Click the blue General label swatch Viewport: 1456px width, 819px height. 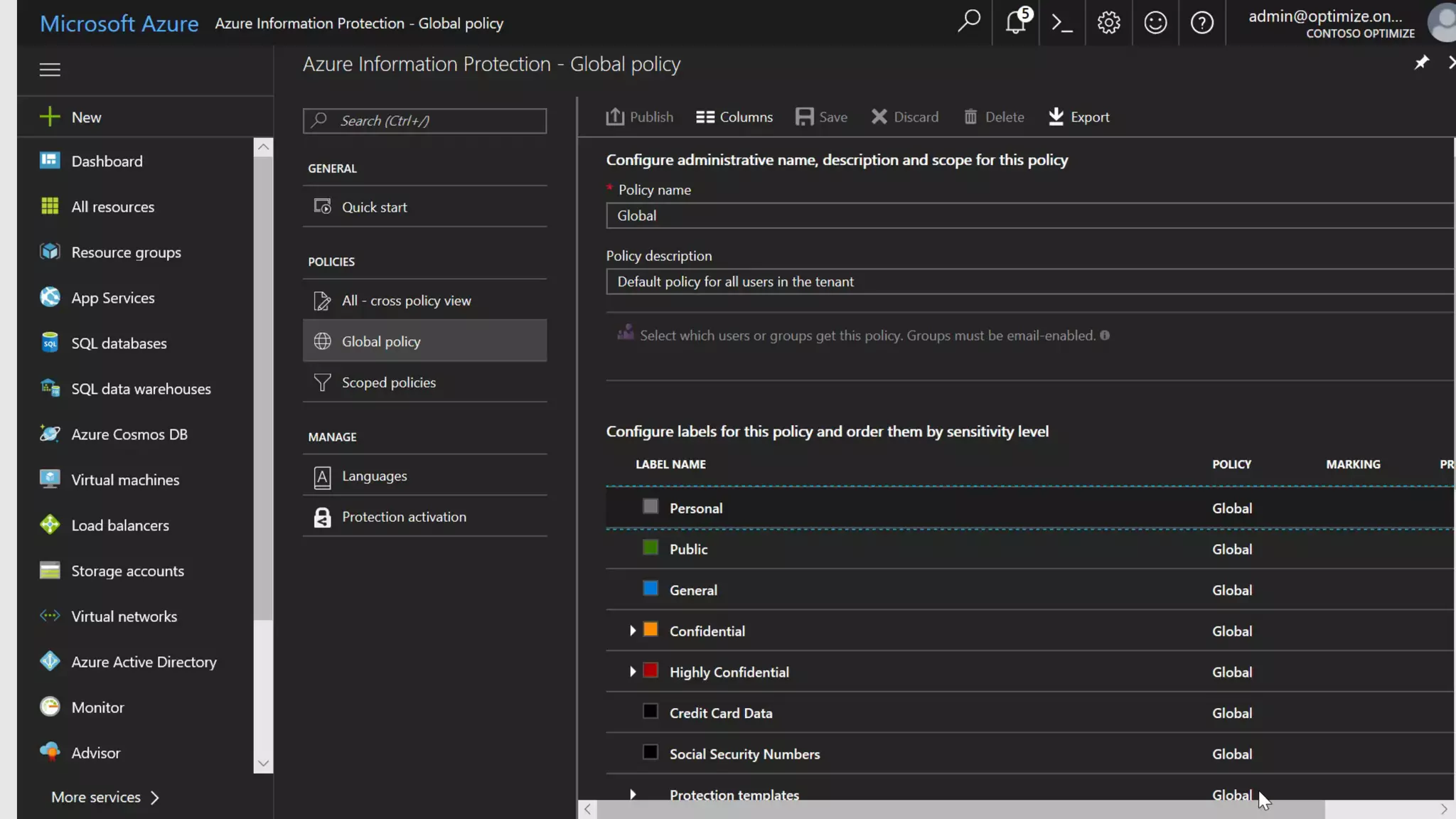650,588
